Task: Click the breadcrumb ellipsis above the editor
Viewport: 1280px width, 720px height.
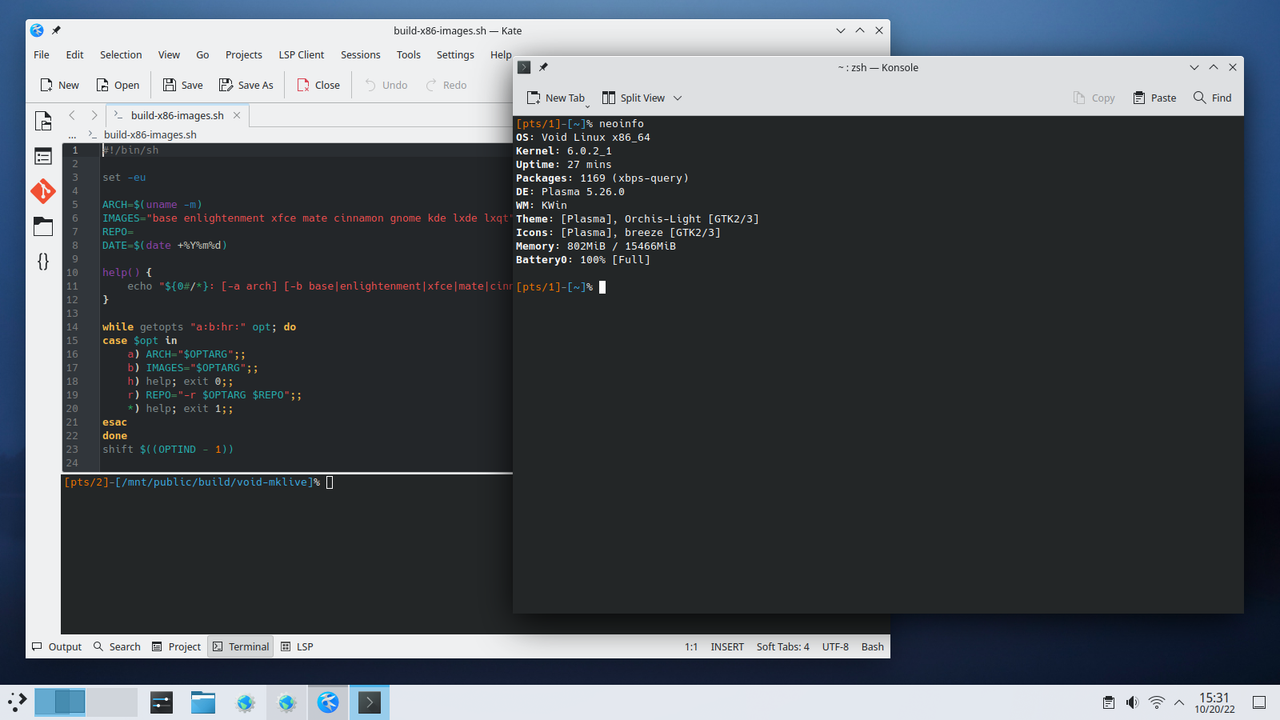Action: (72, 134)
